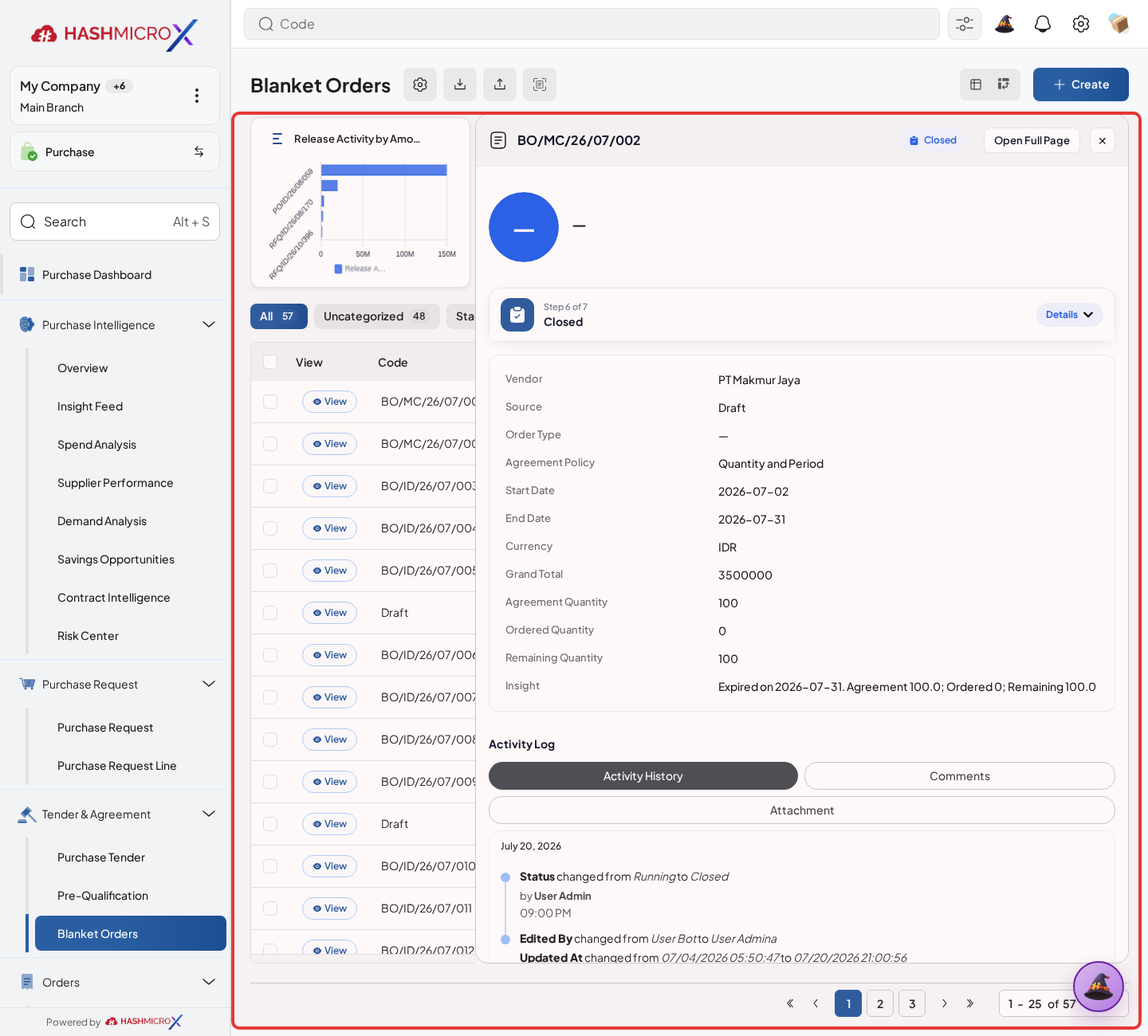Go to the next page arrow
This screenshot has height=1036, width=1148.
945,1003
